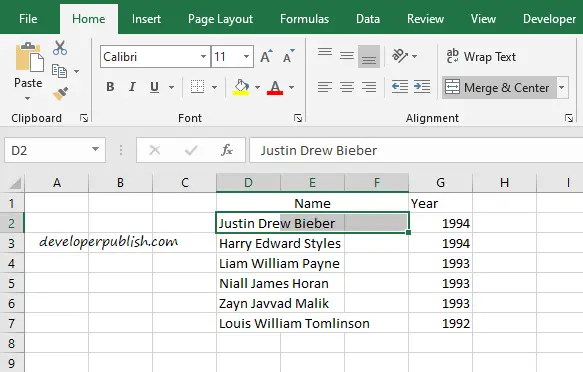Click the Insert Function fx icon

click(x=227, y=150)
